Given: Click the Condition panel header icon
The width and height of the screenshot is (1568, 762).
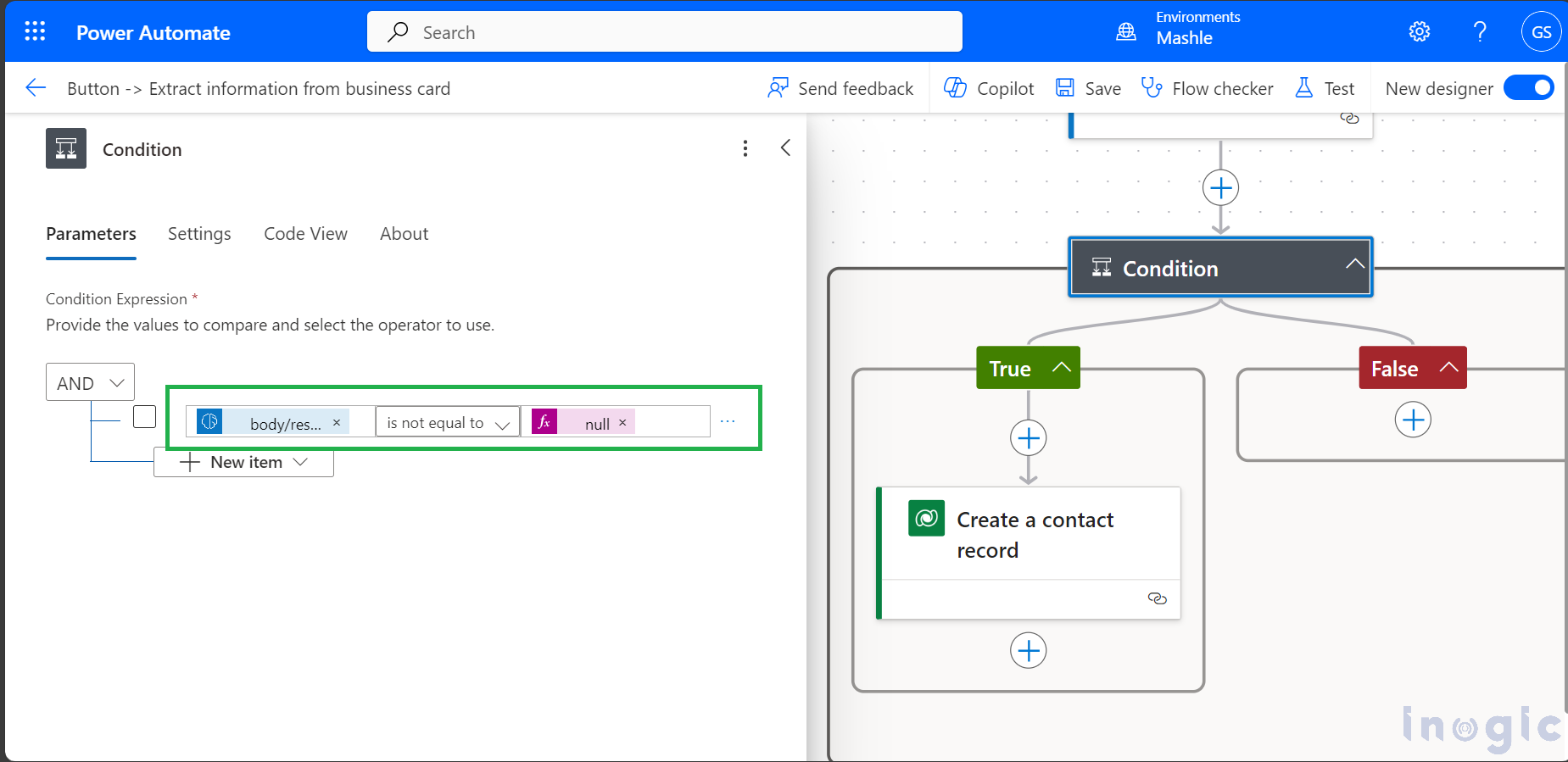Looking at the screenshot, I should click(x=66, y=148).
